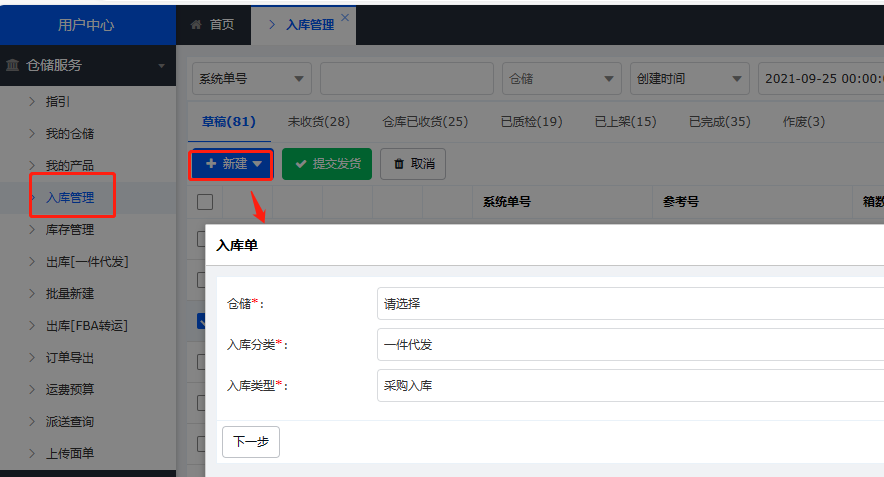Switch to the 草稿(81) tab

pyautogui.click(x=229, y=122)
